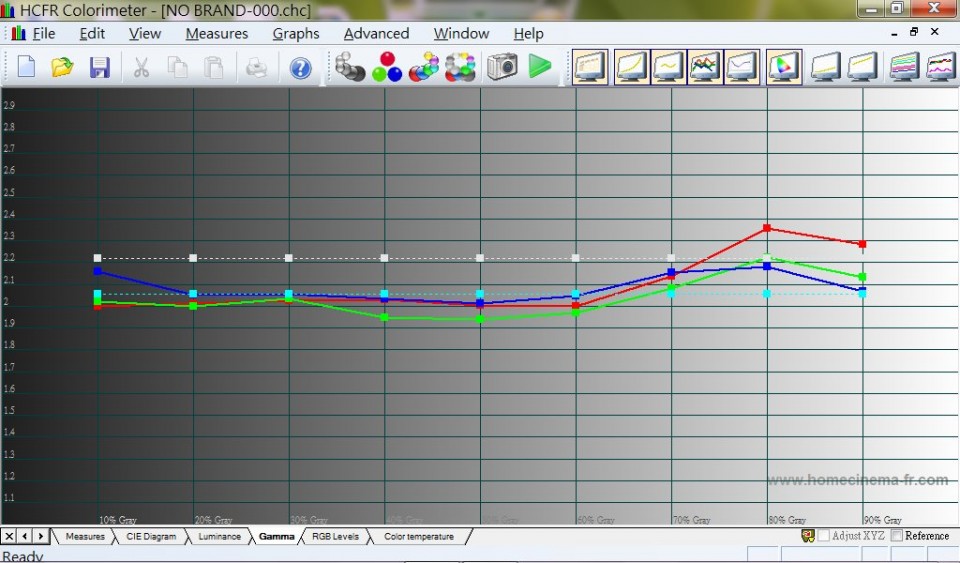This screenshot has height=563, width=960.
Task: Click the camera icon in the toolbar
Action: click(x=502, y=67)
